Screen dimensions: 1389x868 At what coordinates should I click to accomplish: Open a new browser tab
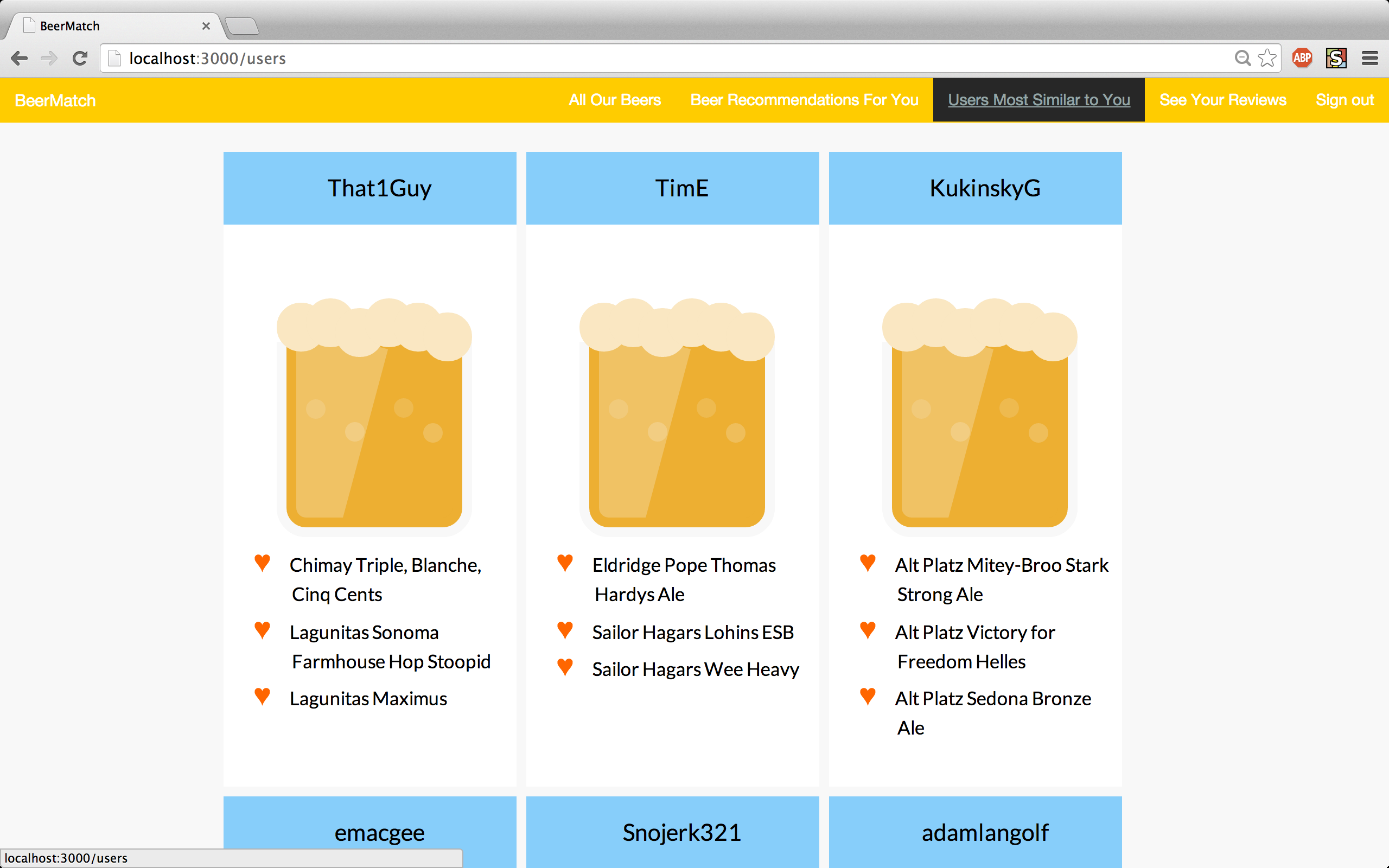[x=241, y=26]
